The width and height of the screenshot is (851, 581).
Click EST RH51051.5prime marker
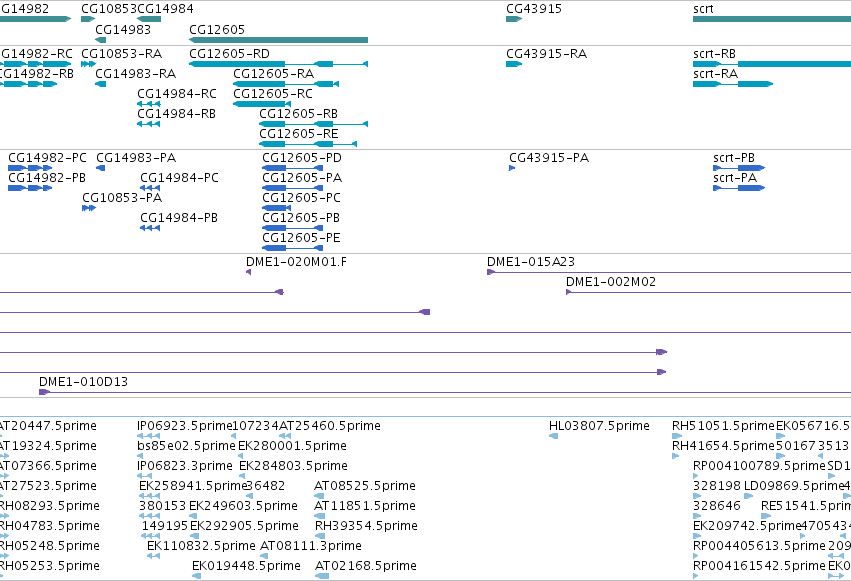(677, 436)
